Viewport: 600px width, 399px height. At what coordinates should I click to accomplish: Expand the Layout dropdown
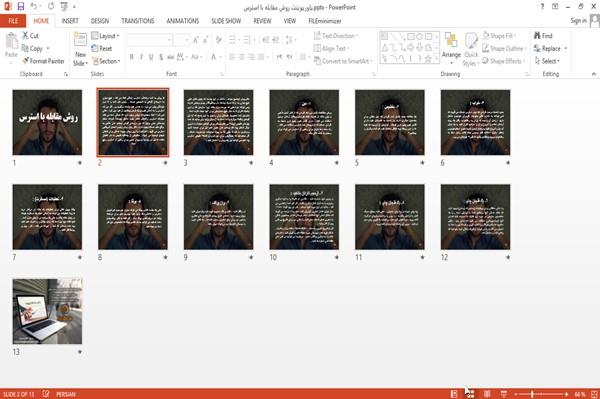105,36
